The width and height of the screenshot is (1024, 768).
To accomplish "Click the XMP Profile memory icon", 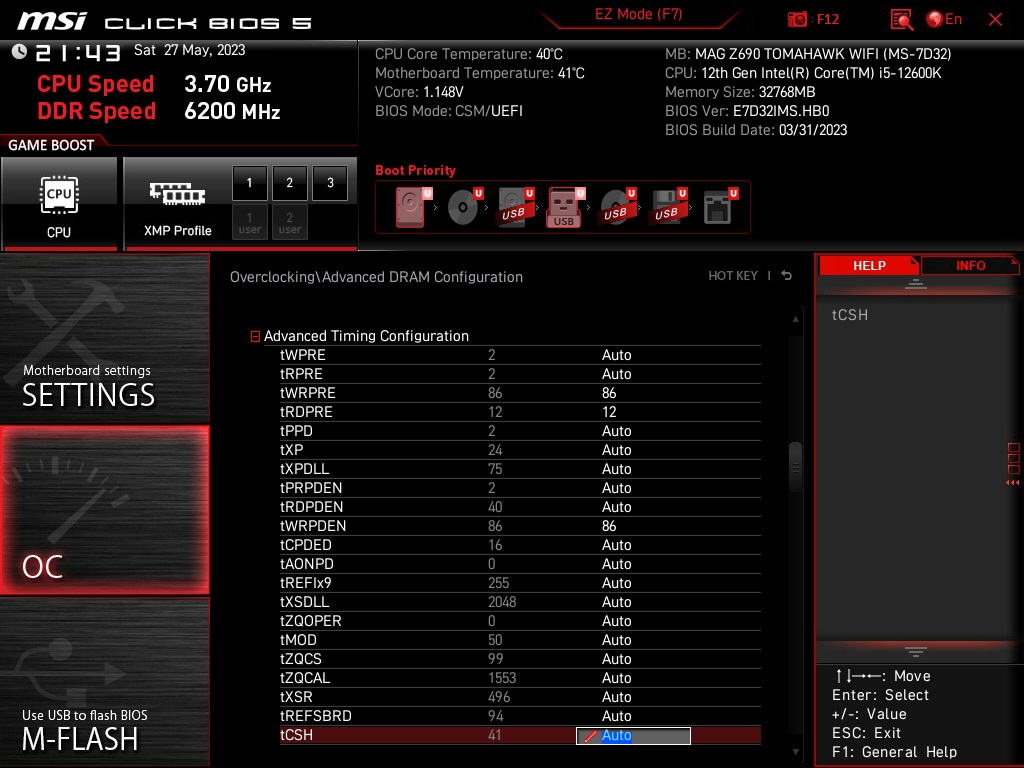I will 177,194.
